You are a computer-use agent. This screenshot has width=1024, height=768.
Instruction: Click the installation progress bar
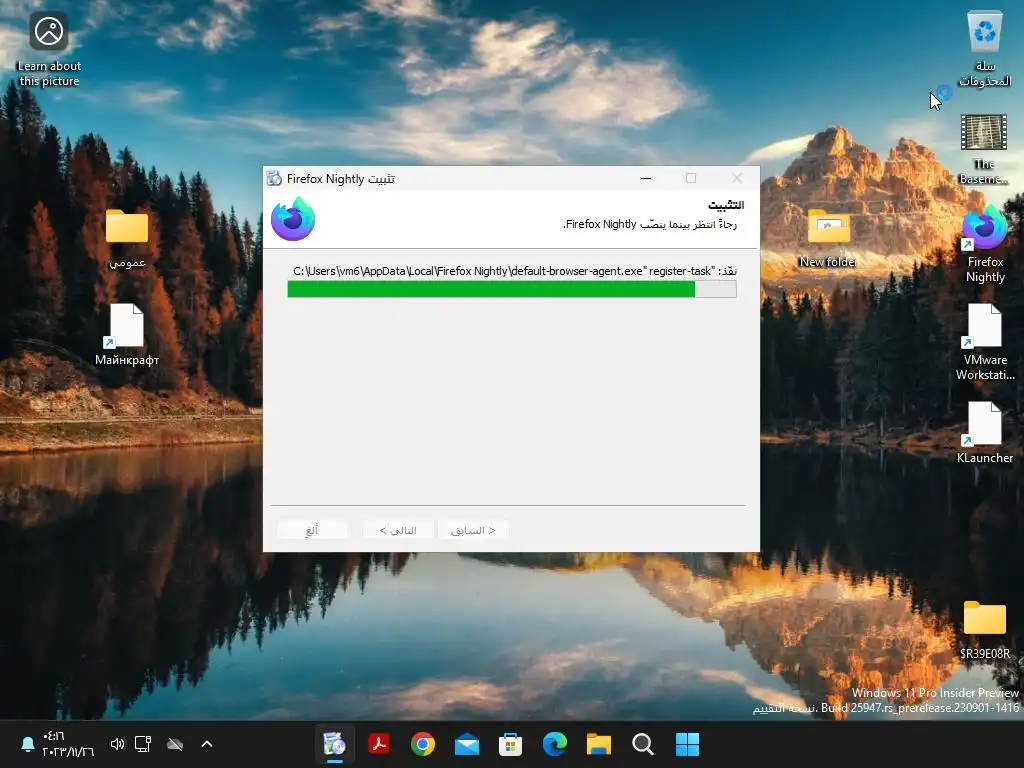point(512,289)
